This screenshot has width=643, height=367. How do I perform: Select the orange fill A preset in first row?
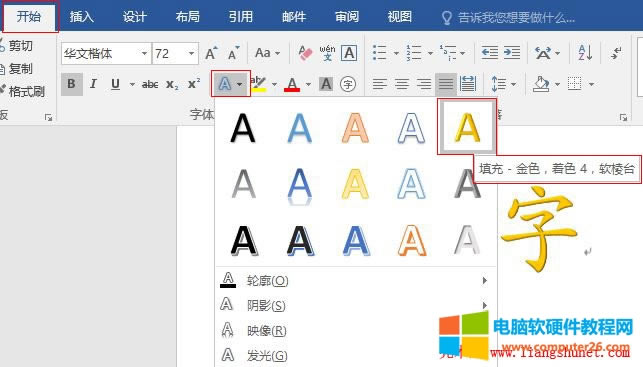pyautogui.click(x=355, y=128)
